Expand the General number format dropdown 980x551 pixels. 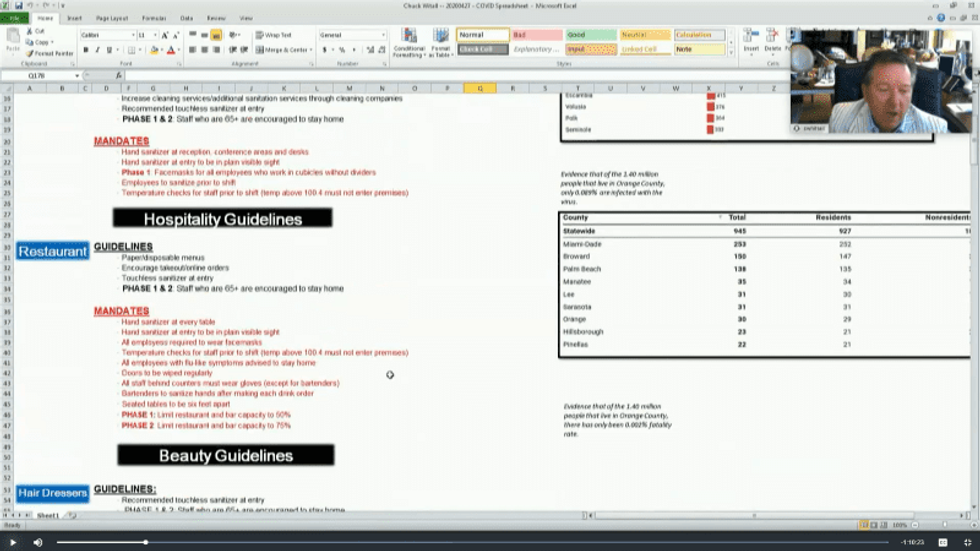pos(382,35)
